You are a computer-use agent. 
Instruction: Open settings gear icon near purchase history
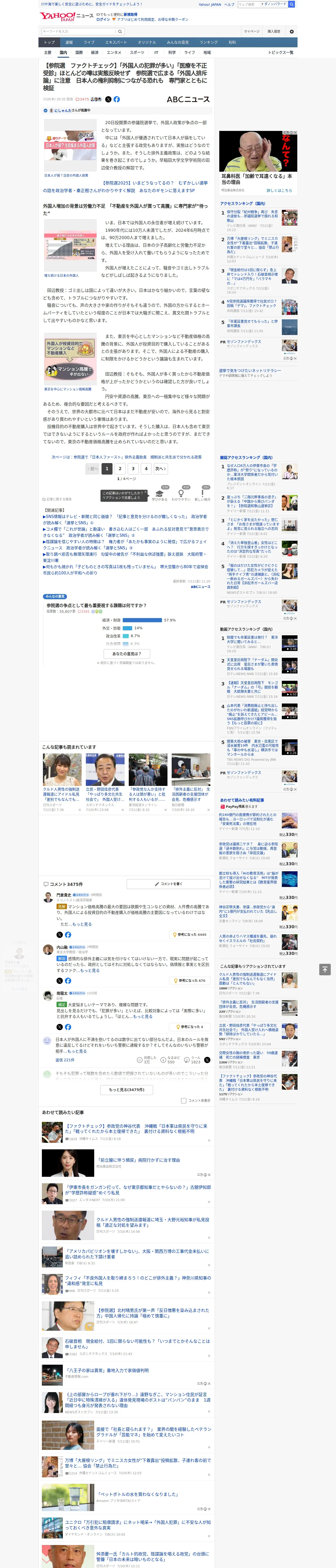point(292,32)
